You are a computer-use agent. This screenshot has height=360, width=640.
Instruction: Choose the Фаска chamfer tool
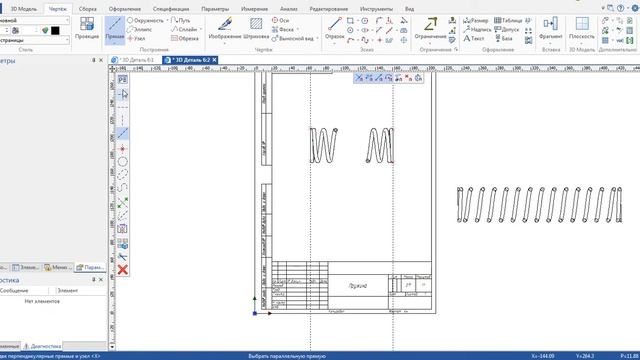[283, 29]
